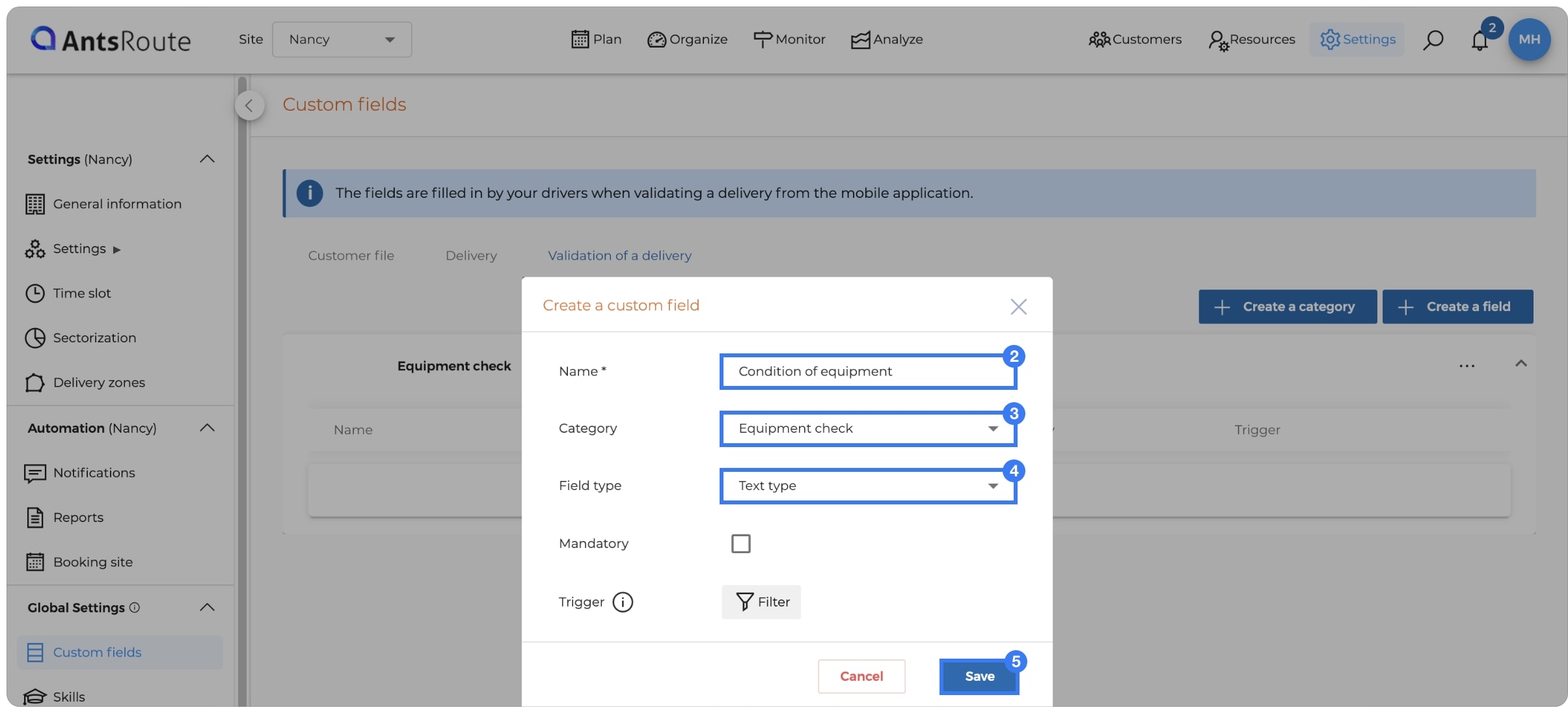Close the Create a custom field dialog
The width and height of the screenshot is (1568, 712).
[1018, 307]
